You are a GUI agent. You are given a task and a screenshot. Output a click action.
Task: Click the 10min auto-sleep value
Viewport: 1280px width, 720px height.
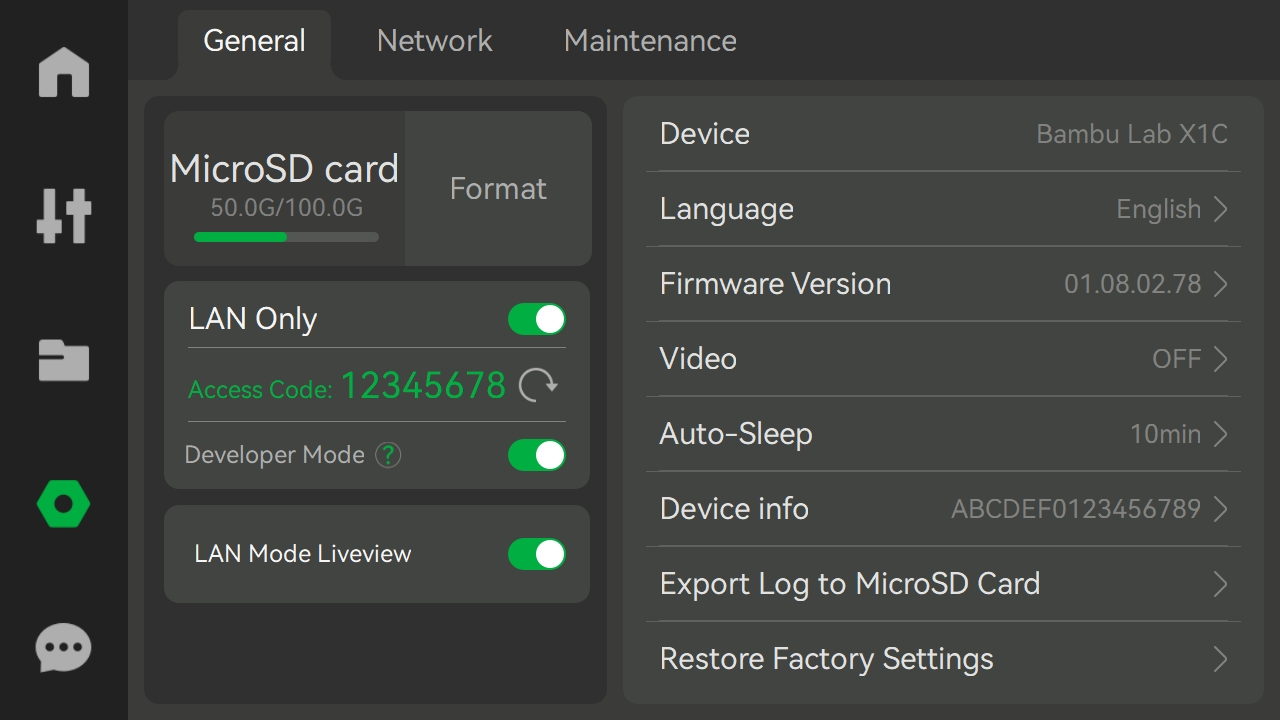1165,434
